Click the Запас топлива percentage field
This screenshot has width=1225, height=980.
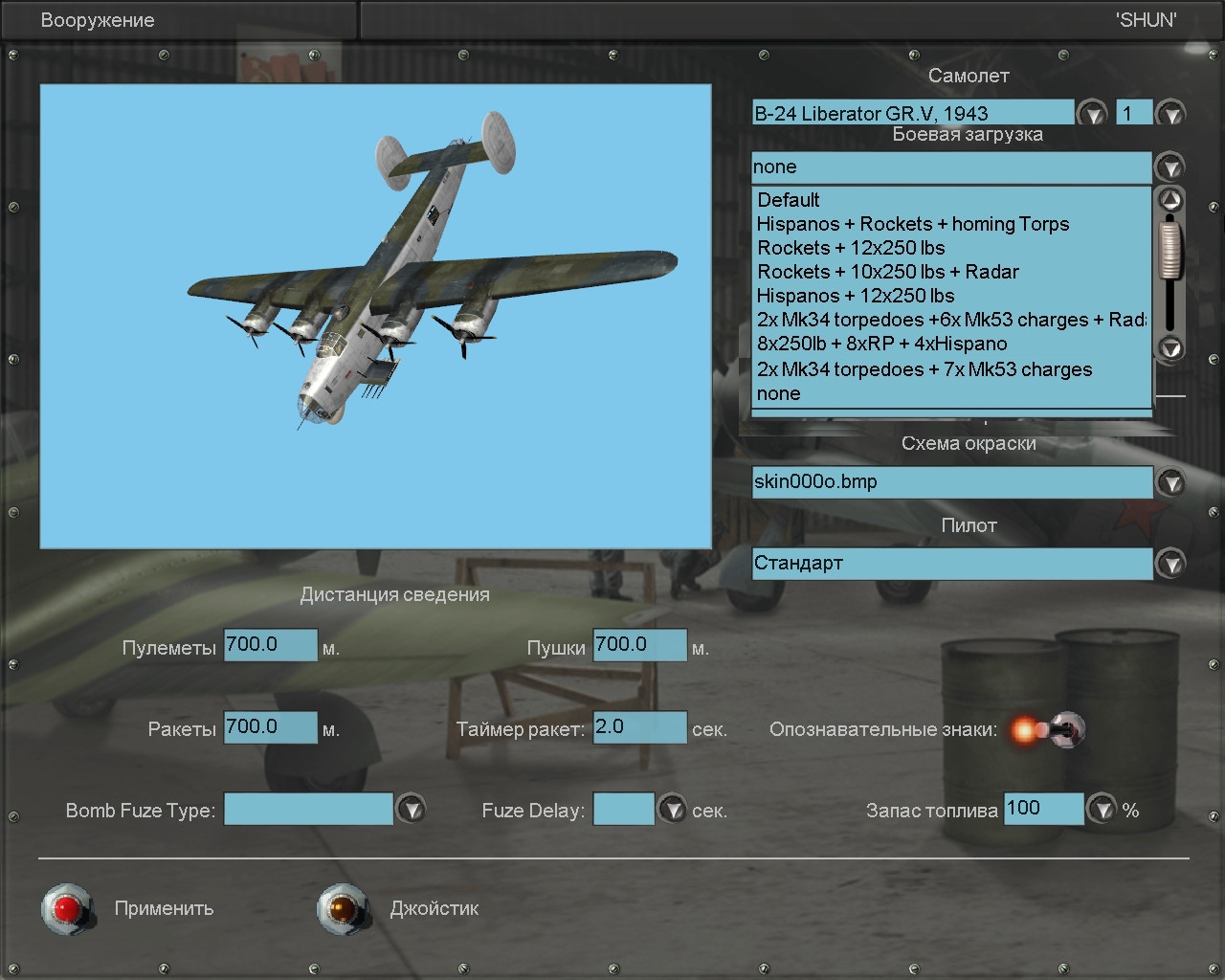[x=1044, y=809]
